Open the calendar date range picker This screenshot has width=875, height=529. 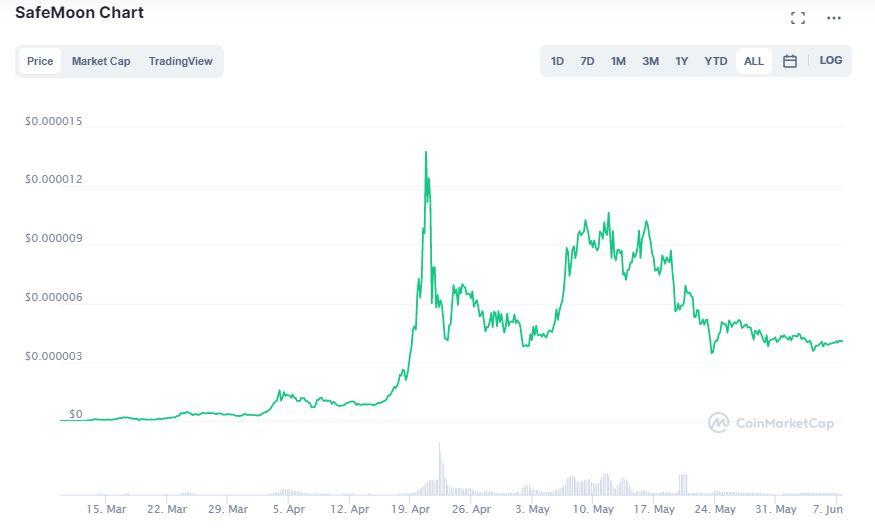pyautogui.click(x=790, y=61)
